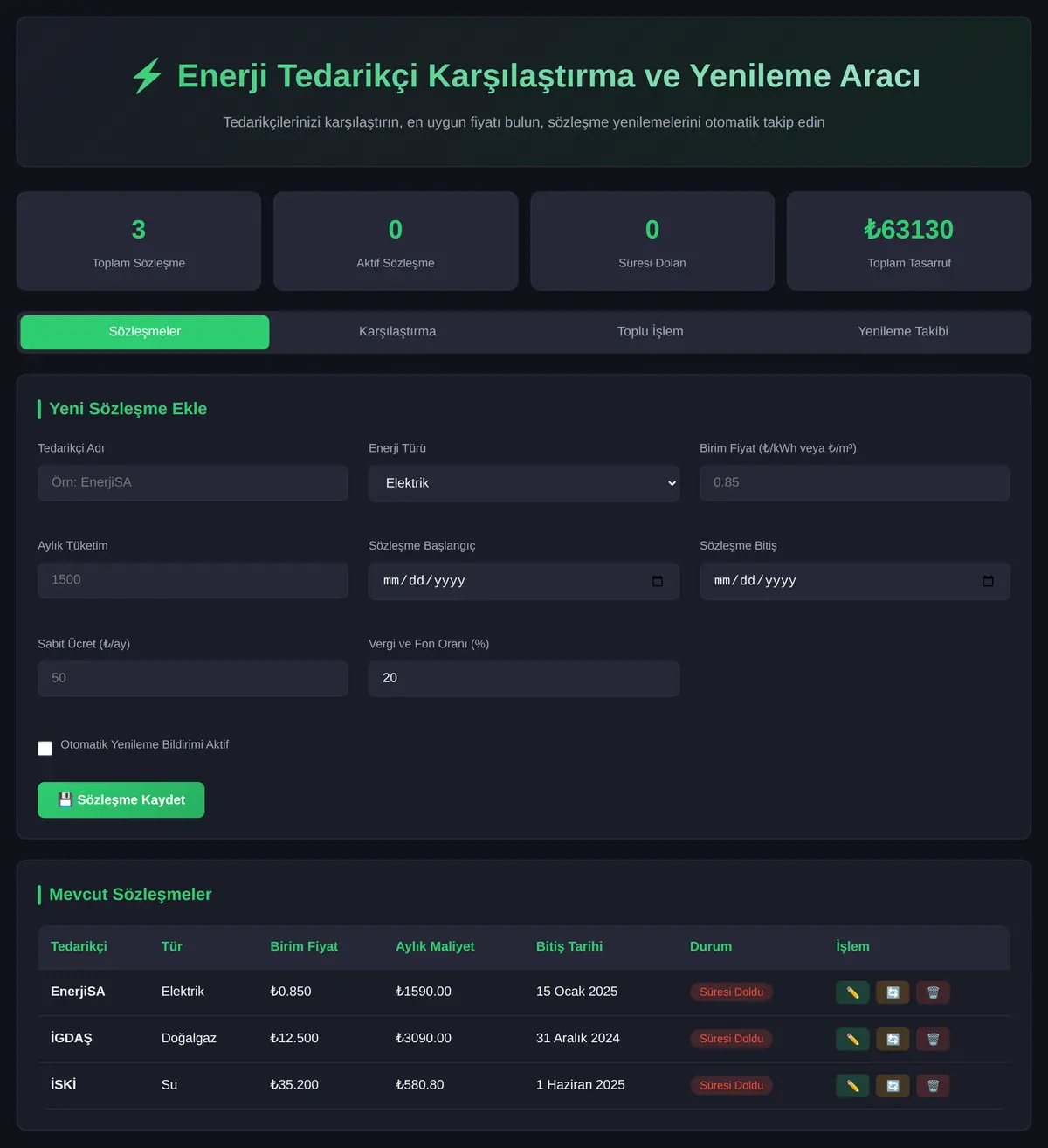Click the ₺12.500 unit price cell
Viewport: 1048px width, 1148px height.
tap(294, 1038)
